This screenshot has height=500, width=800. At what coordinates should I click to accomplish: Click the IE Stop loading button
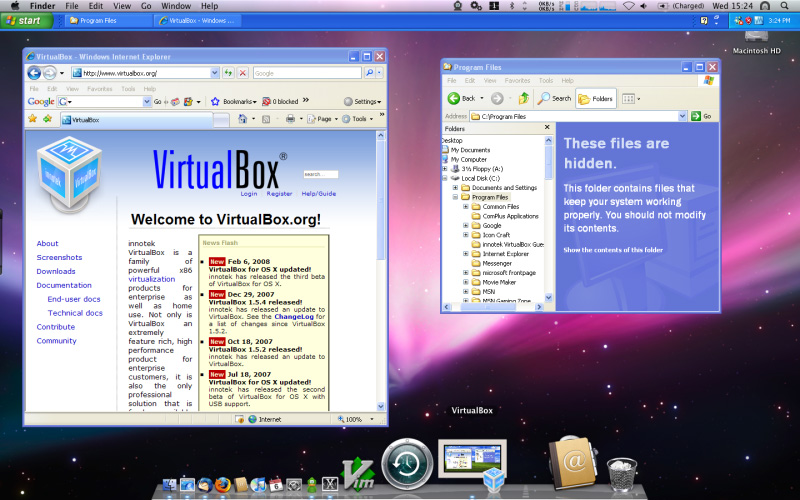pos(243,73)
